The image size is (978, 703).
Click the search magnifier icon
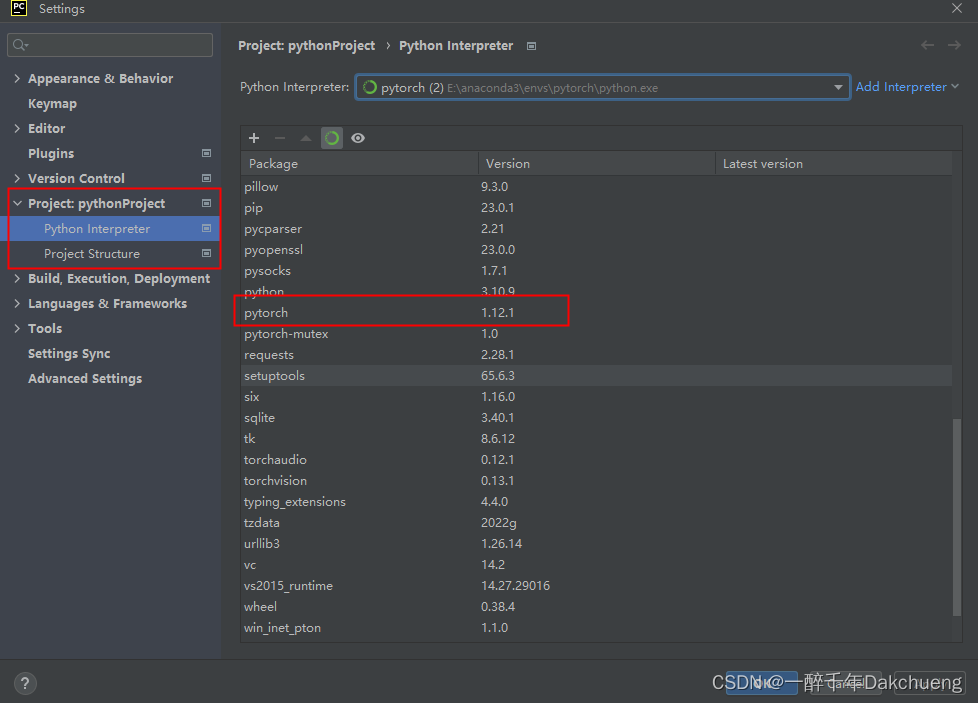(20, 45)
